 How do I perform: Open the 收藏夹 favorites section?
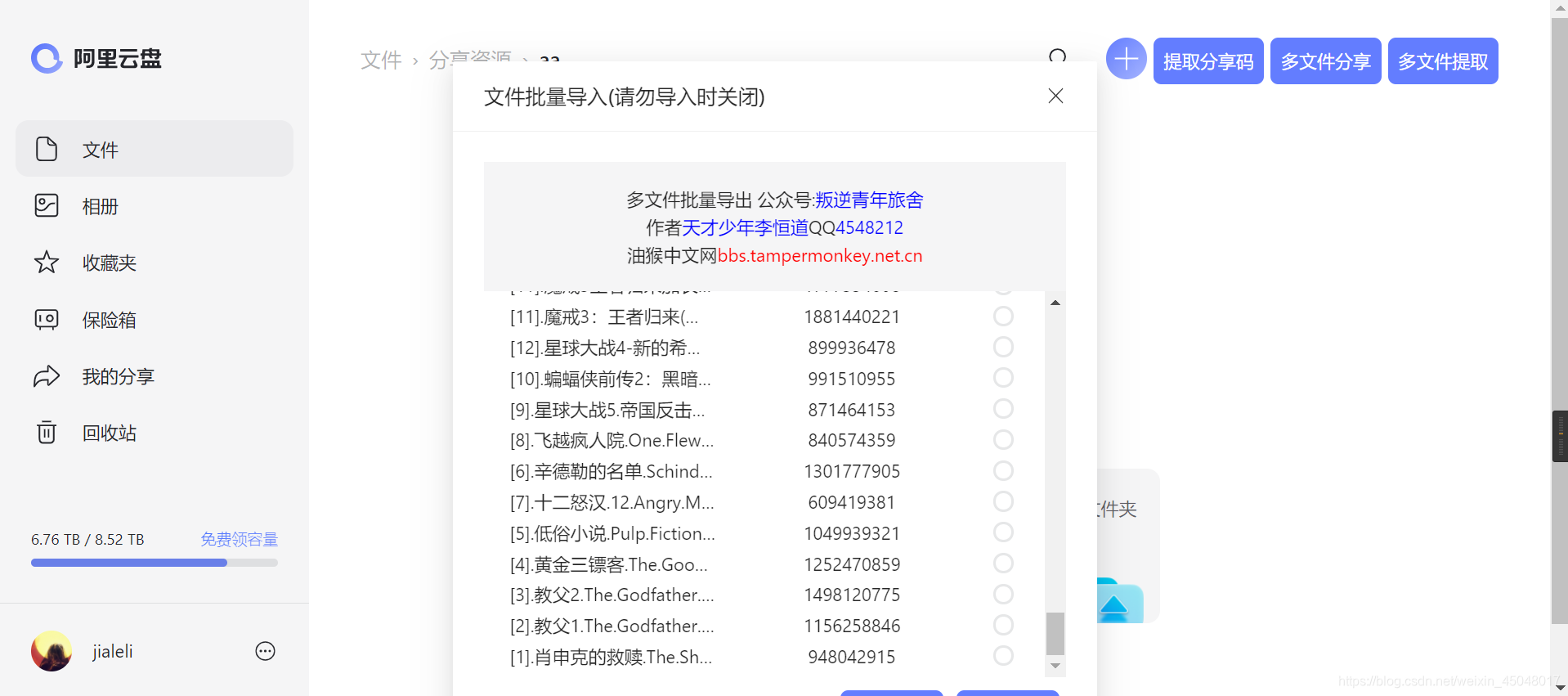coord(155,263)
